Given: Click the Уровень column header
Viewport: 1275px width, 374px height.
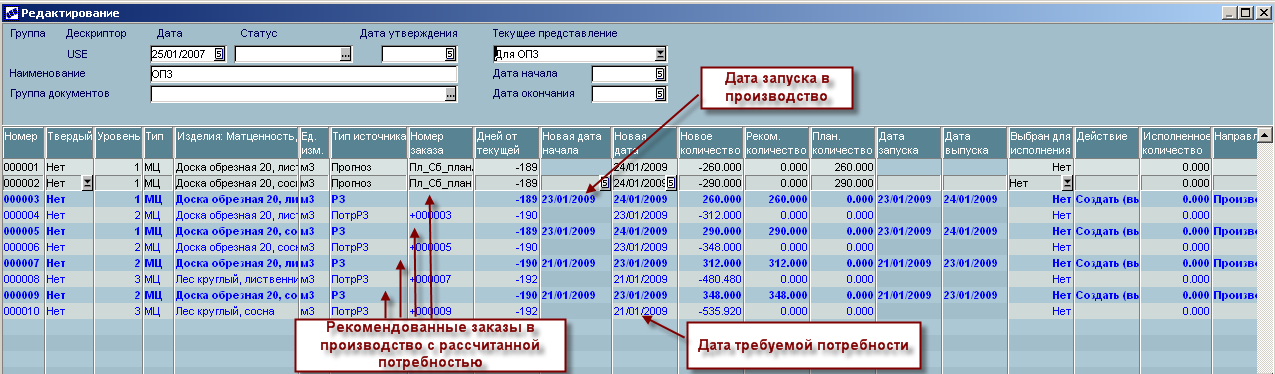Looking at the screenshot, I should point(119,142).
